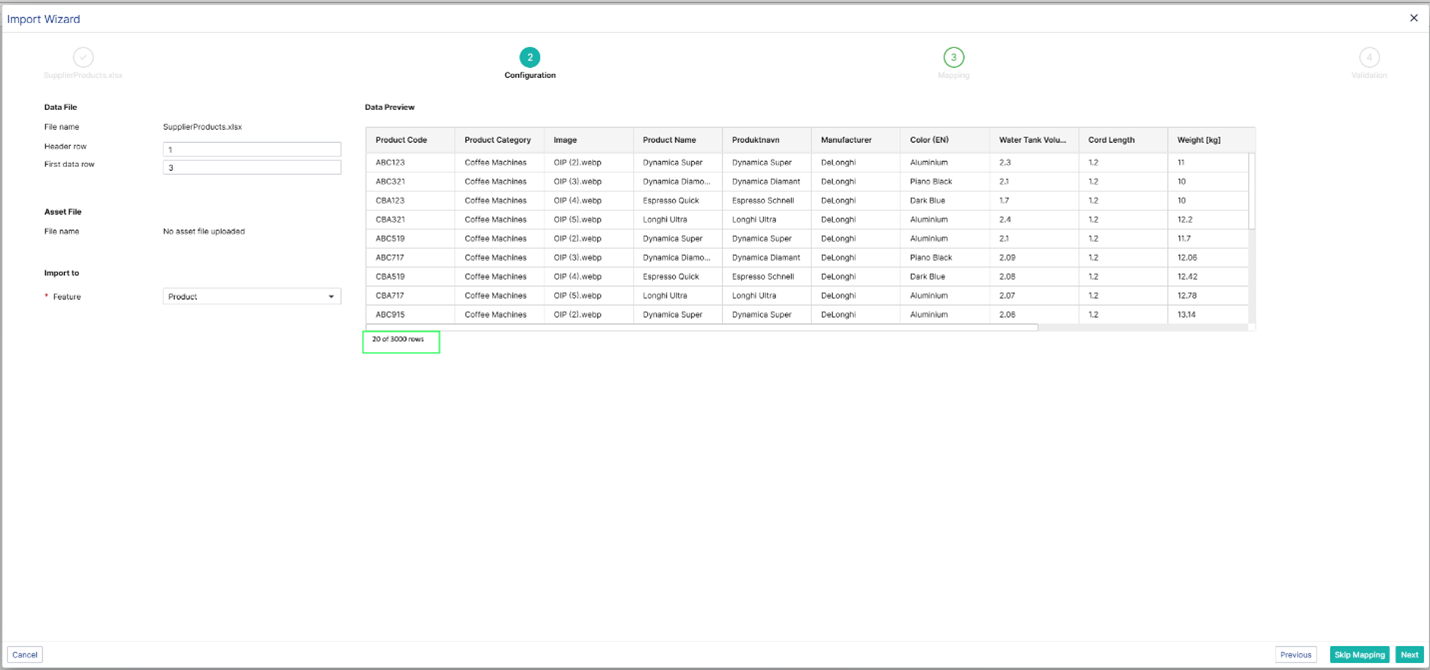This screenshot has height=670, width=1430.
Task: Click the Product Name column header
Action: (x=677, y=140)
